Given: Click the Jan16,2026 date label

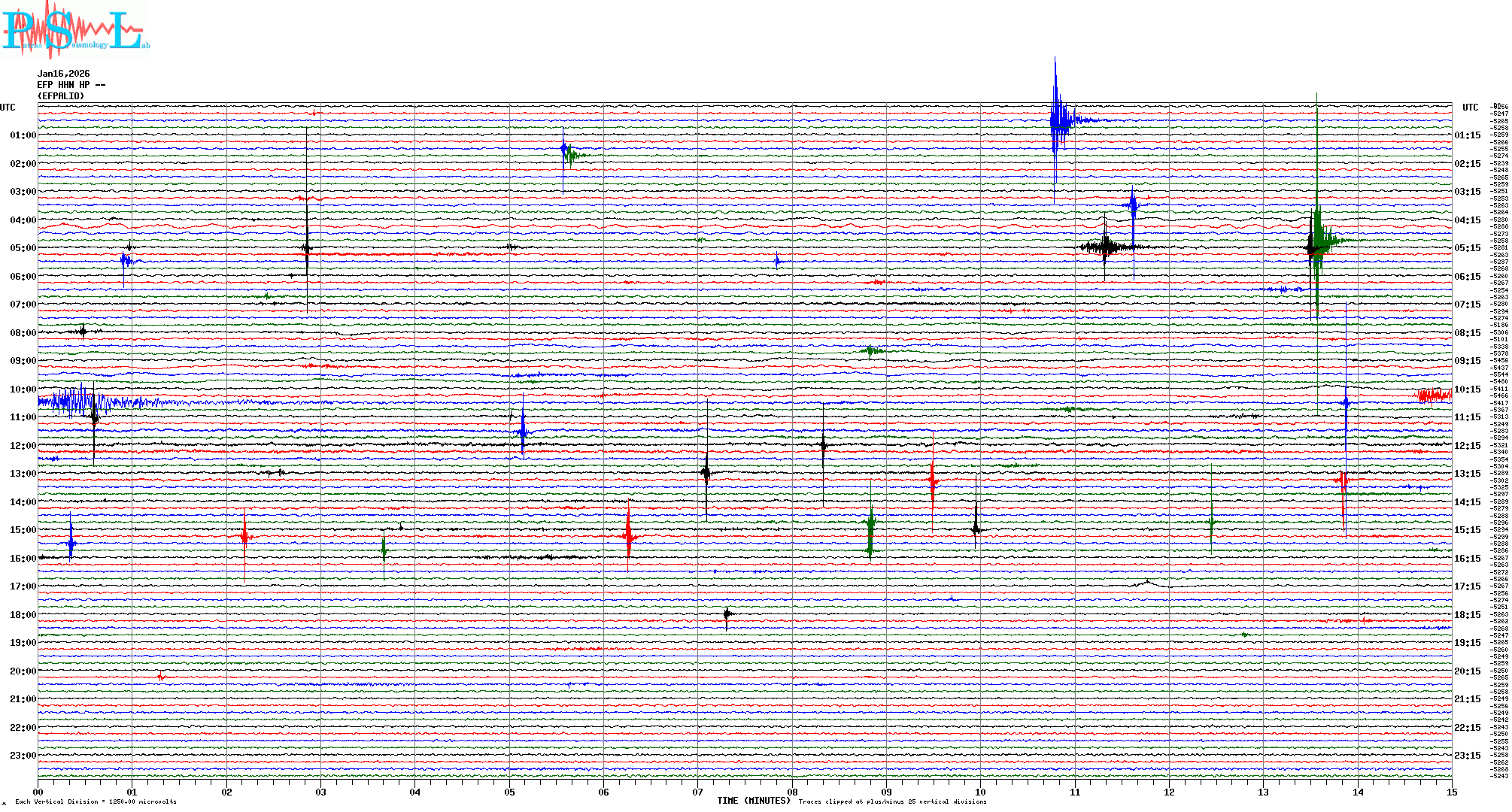Looking at the screenshot, I should coord(63,74).
